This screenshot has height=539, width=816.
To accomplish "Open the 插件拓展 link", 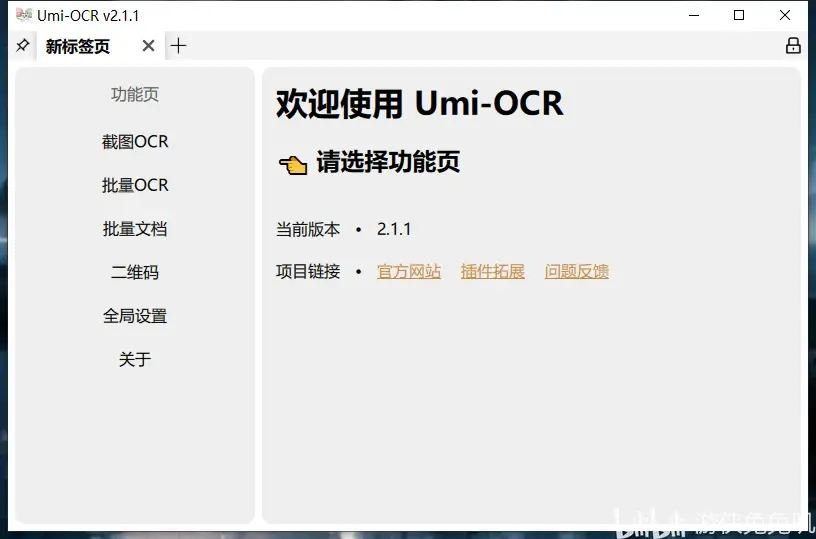I will (492, 272).
